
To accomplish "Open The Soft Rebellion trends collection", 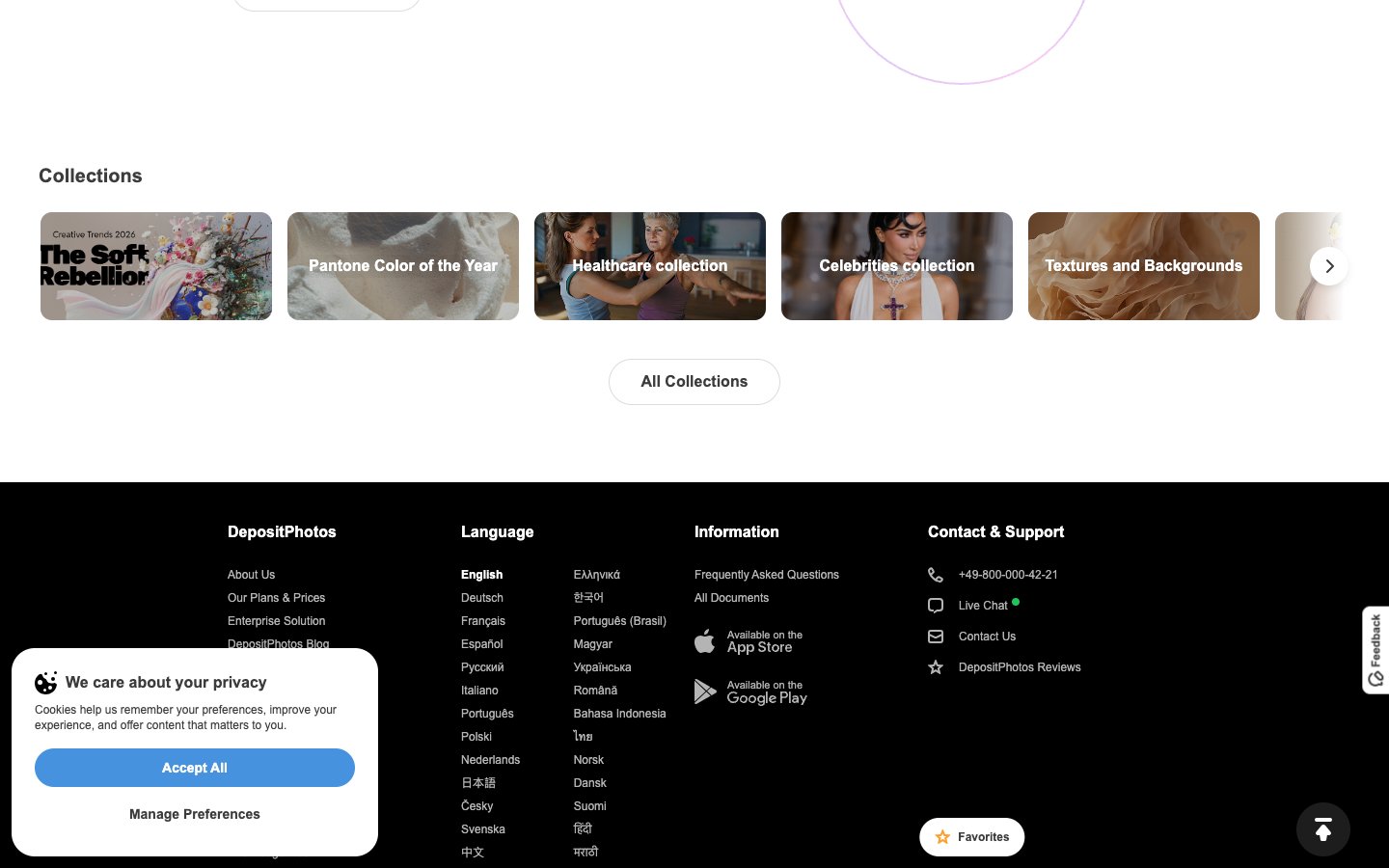I will (x=156, y=266).
